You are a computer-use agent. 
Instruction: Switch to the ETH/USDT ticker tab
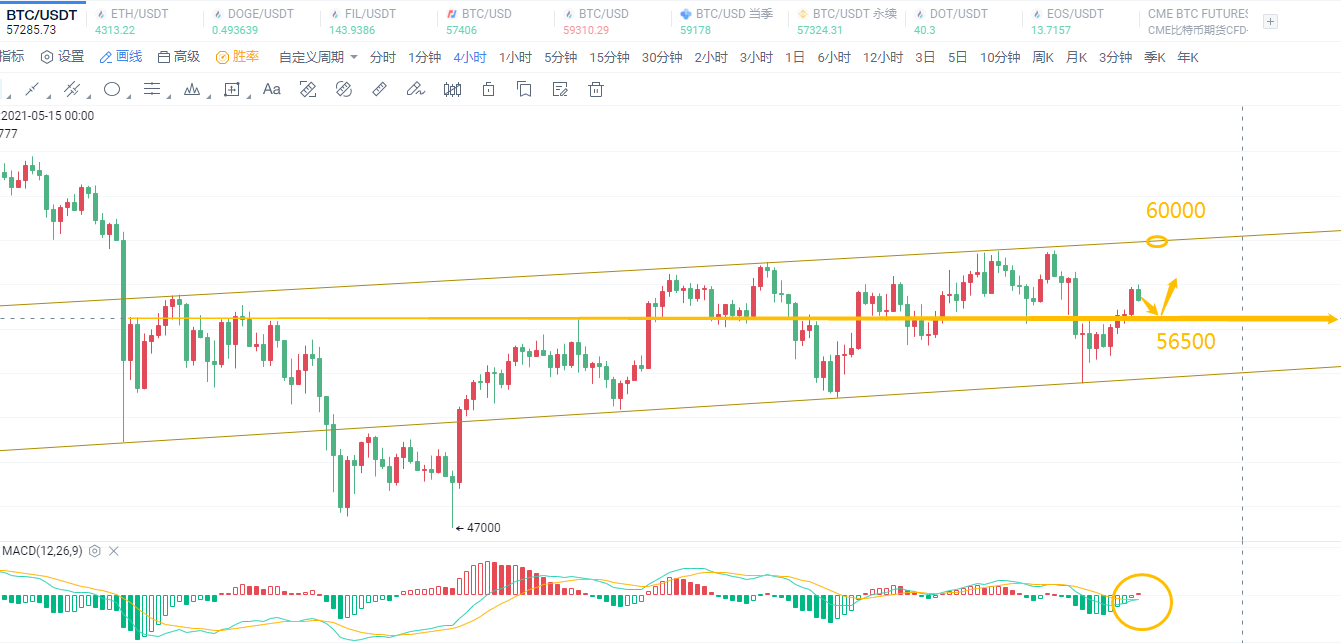coord(139,14)
